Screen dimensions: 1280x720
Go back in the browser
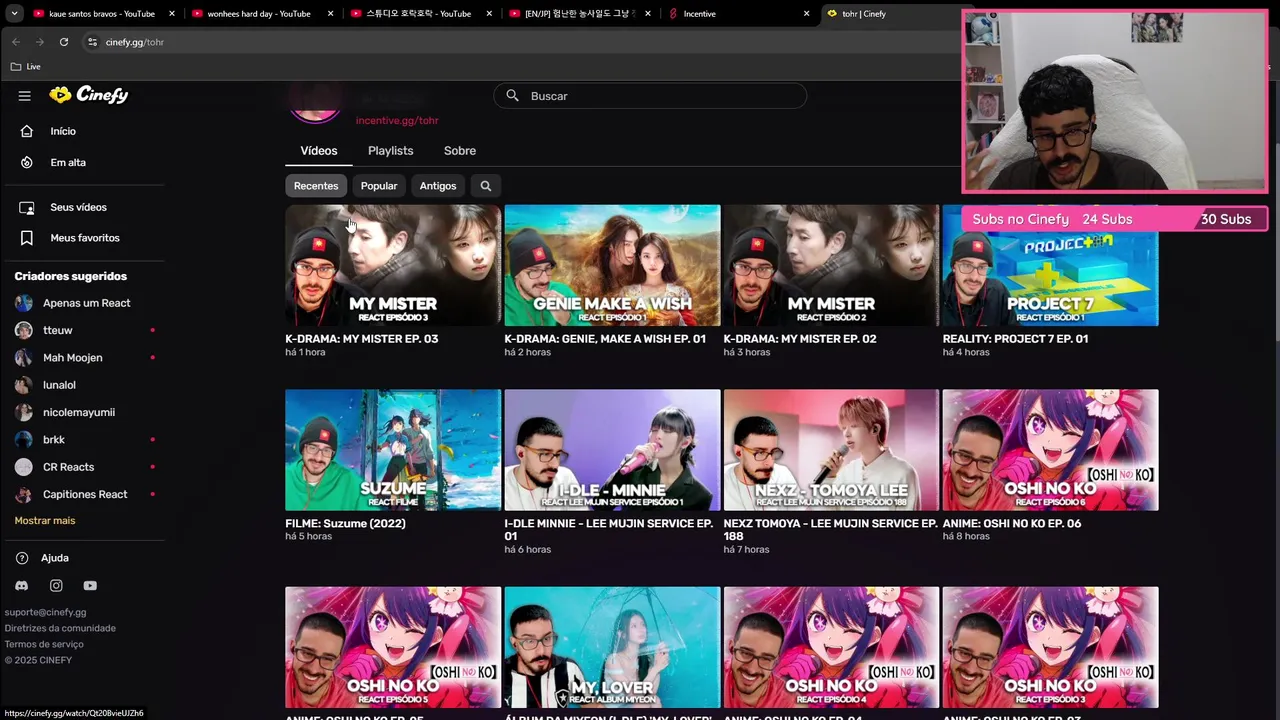(16, 42)
